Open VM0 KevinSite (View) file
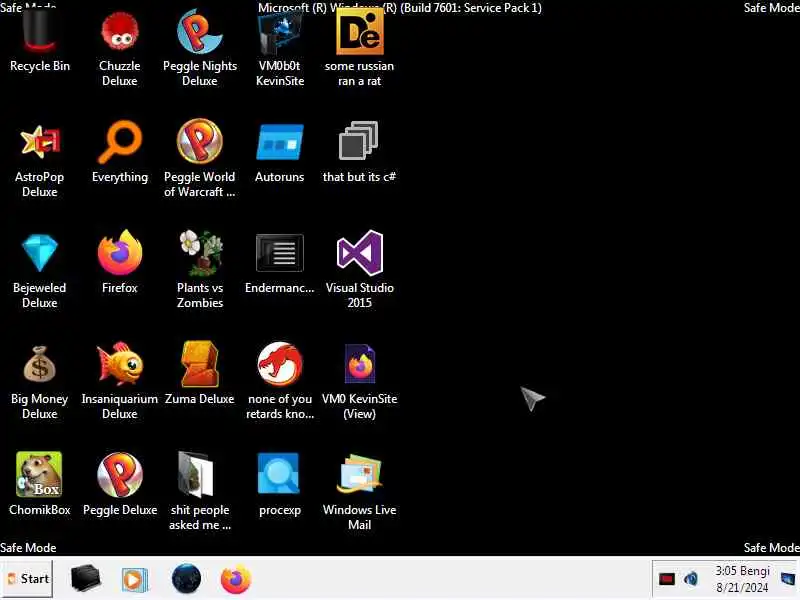800x600 pixels. click(360, 364)
